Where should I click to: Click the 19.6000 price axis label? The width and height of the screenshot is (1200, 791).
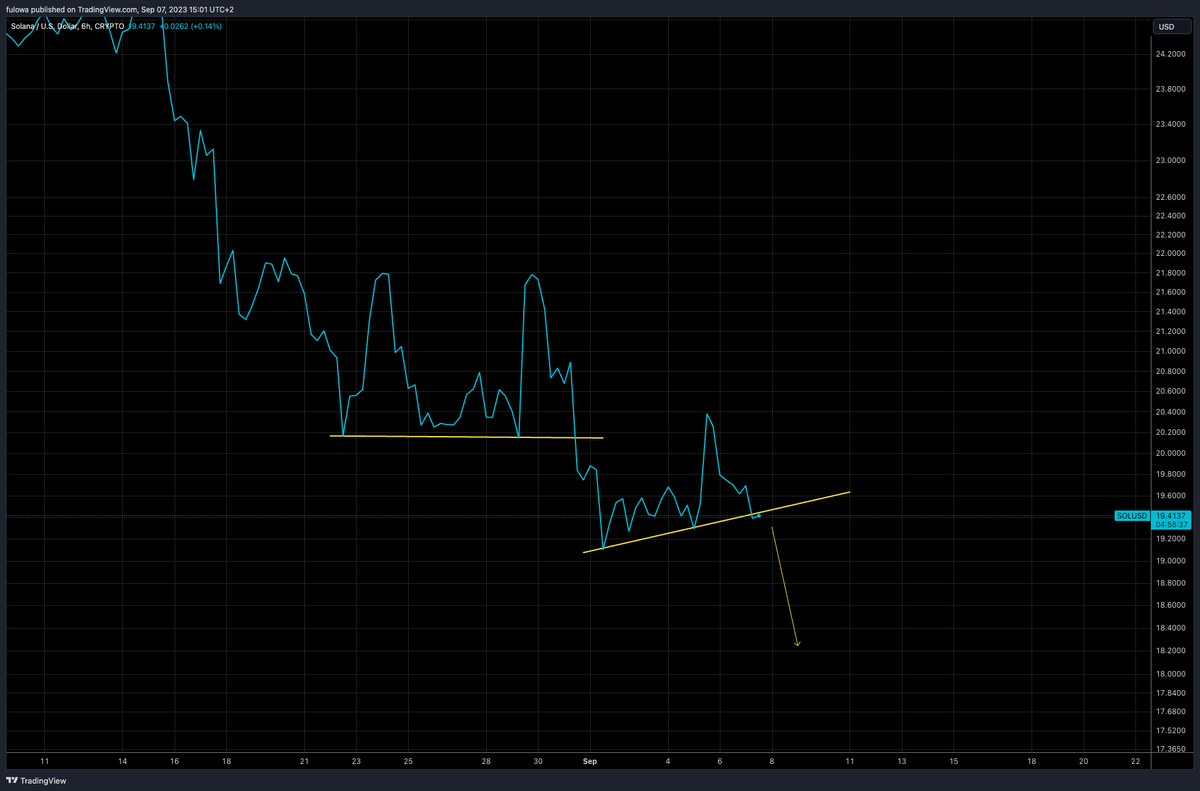coord(1171,496)
